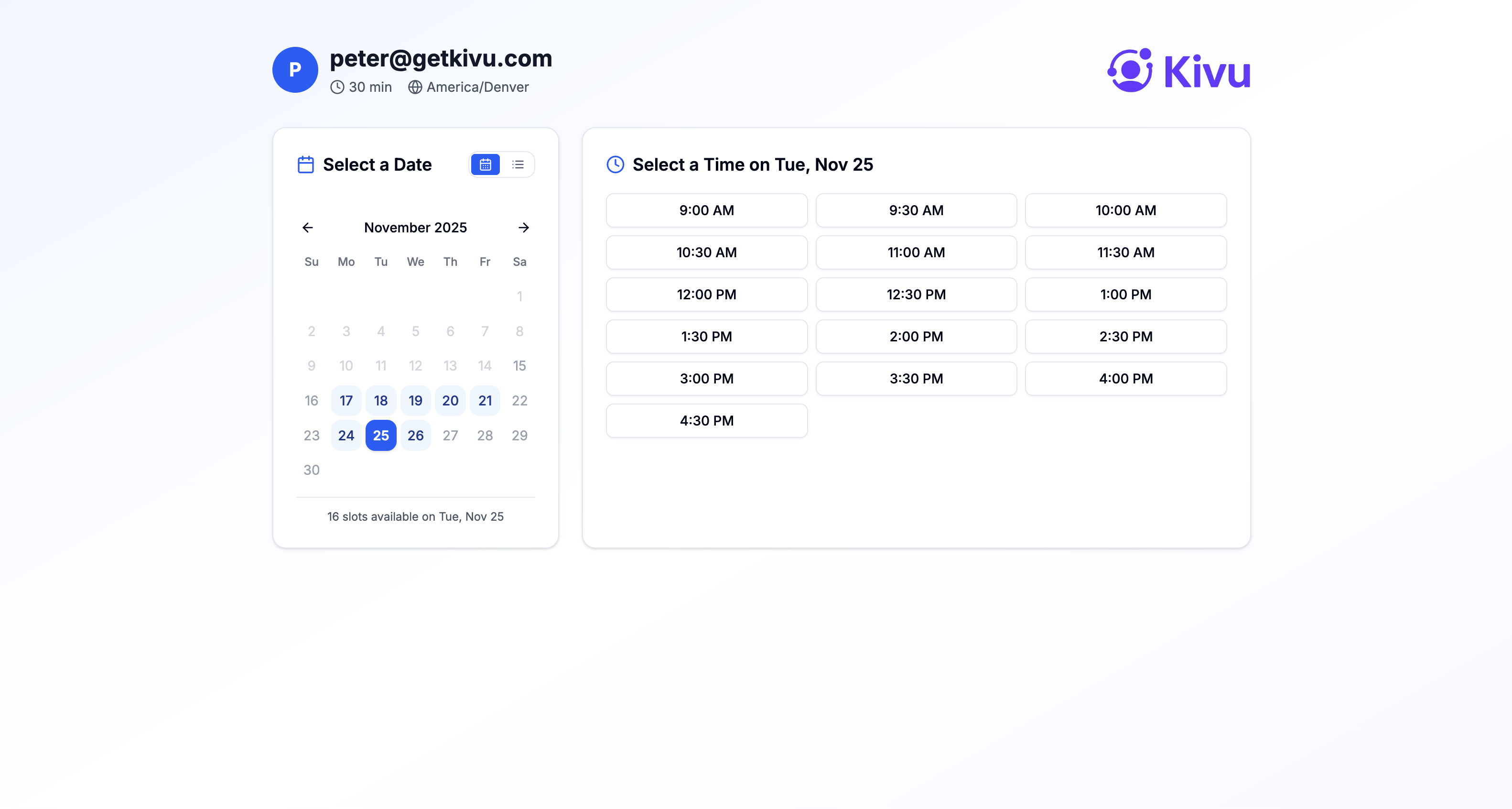Select November 18 on the calendar

(x=380, y=400)
